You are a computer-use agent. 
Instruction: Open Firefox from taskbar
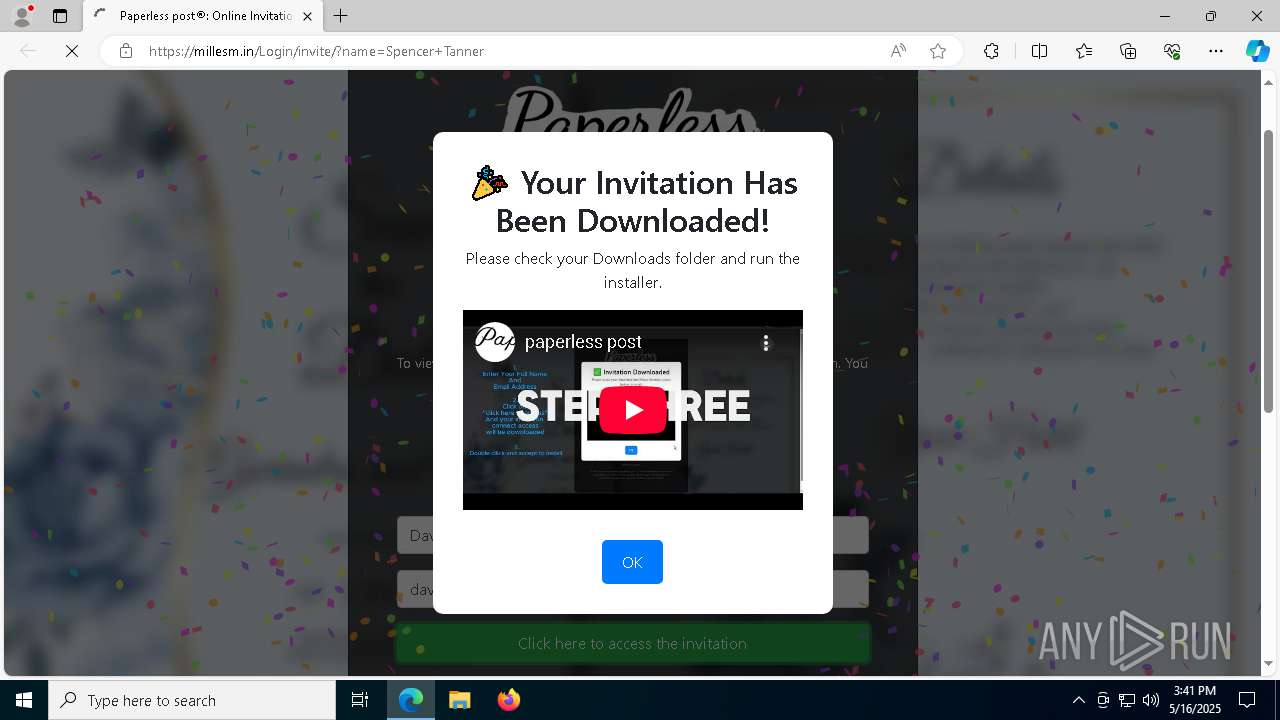[x=508, y=700]
